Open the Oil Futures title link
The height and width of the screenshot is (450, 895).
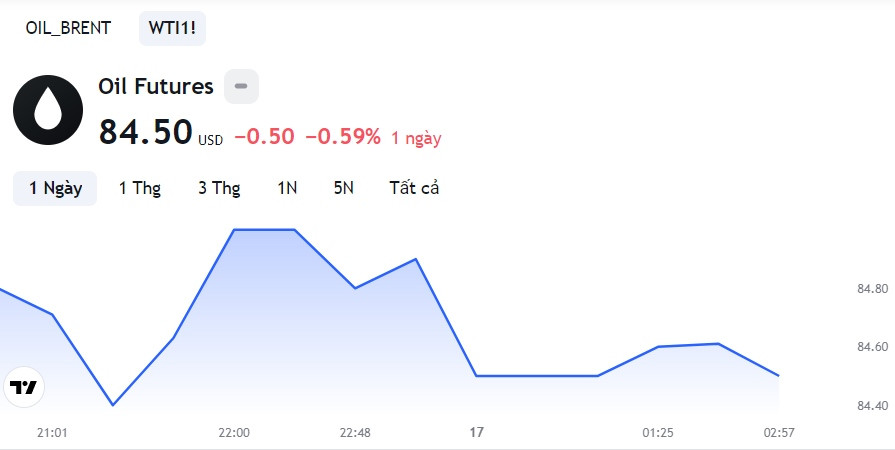[x=156, y=86]
